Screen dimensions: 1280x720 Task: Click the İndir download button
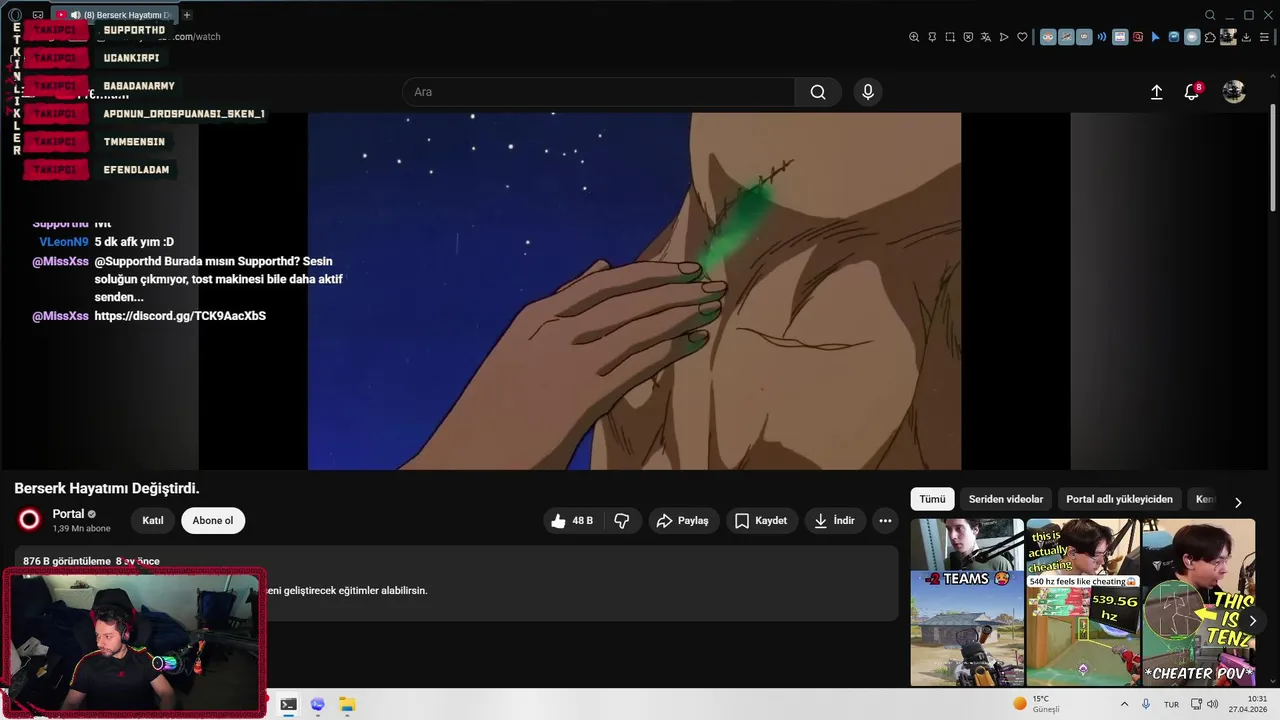coord(834,521)
